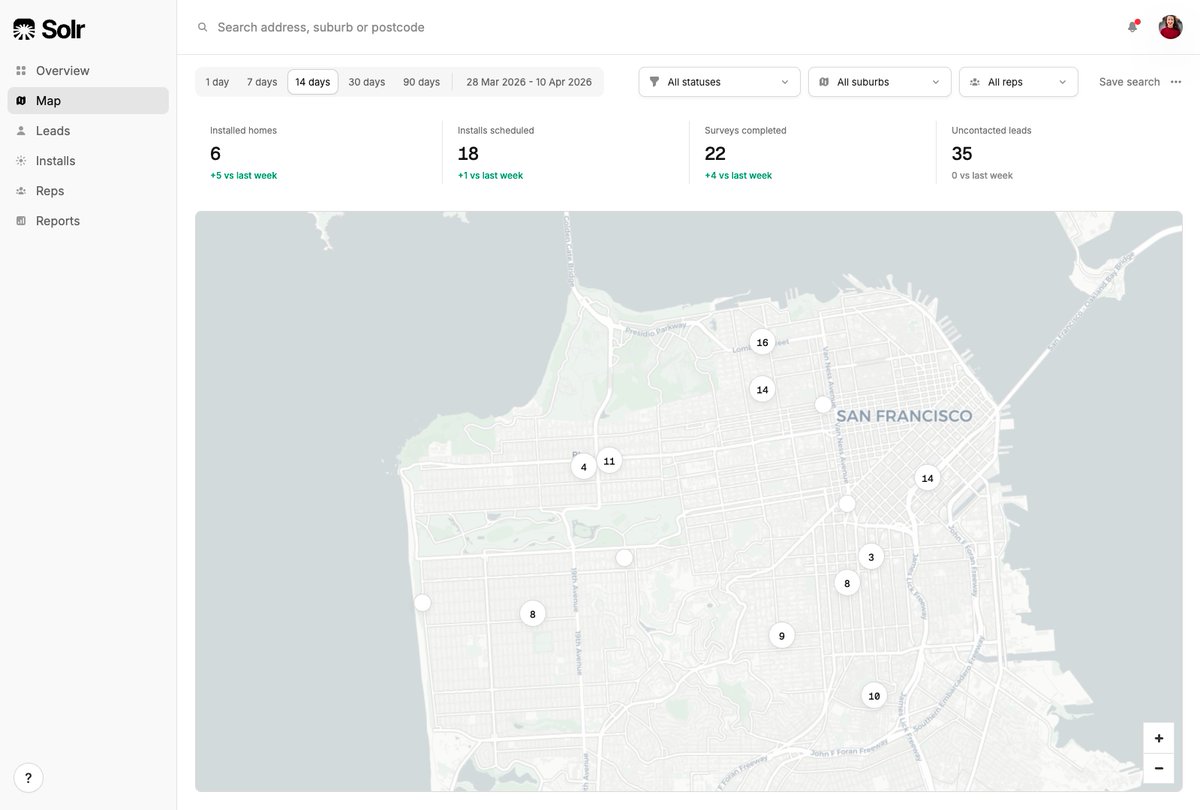Click the Overview grid icon
Screen dimensions: 1200x810
point(21,71)
